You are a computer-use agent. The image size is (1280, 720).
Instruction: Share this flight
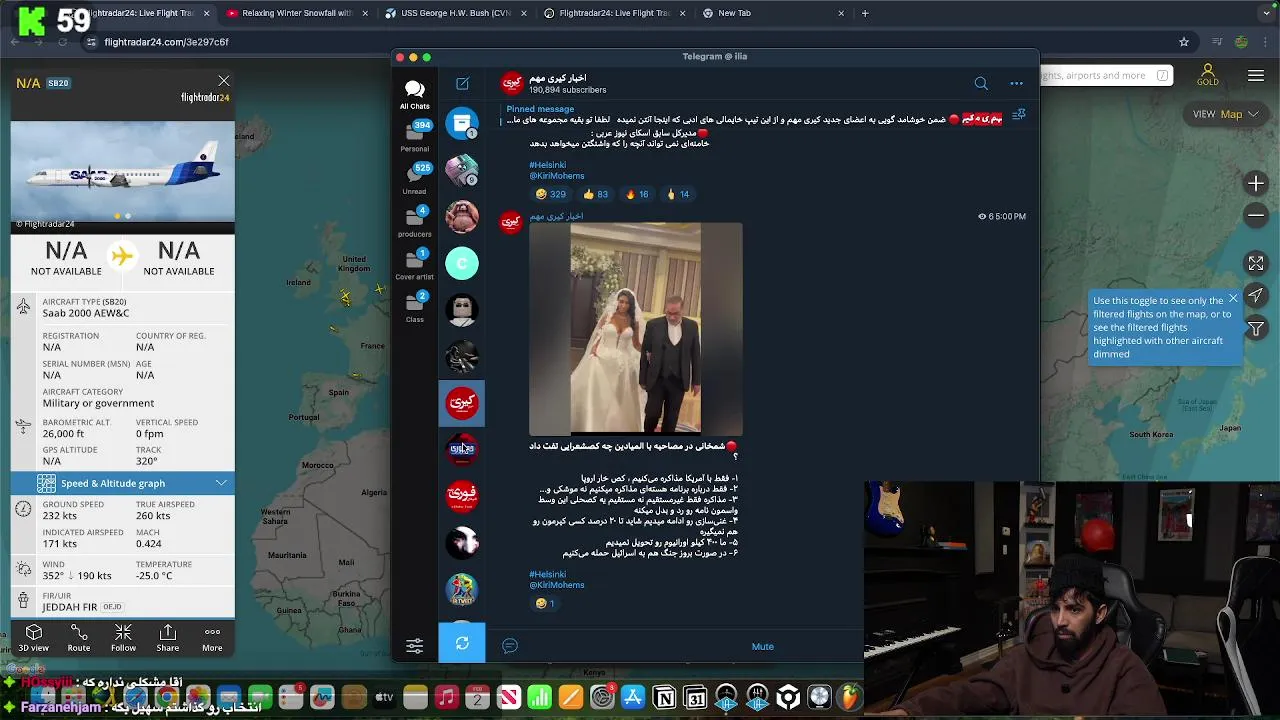click(x=168, y=638)
